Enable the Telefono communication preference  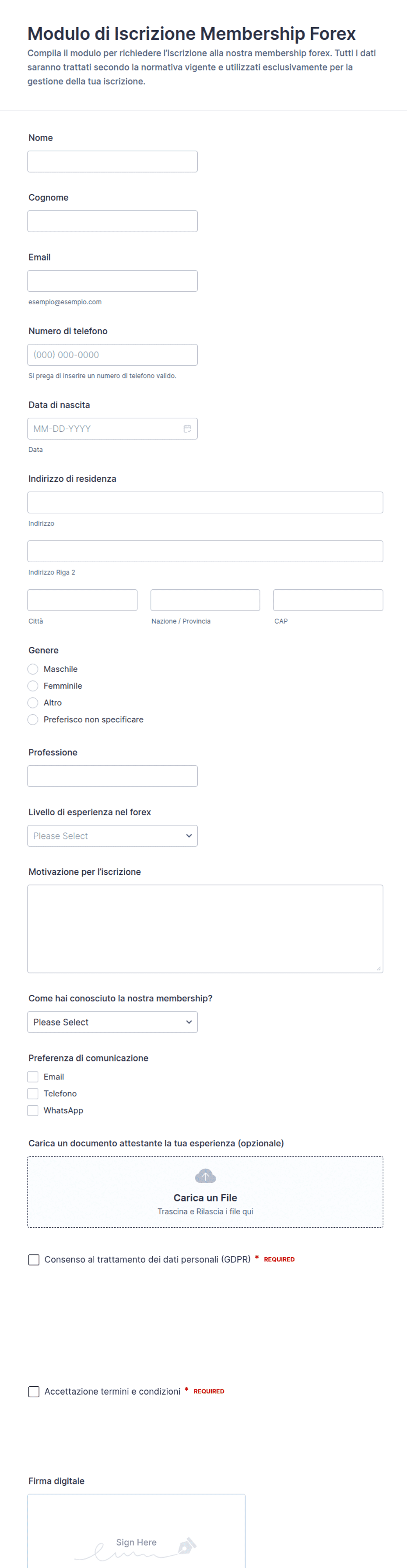pyautogui.click(x=33, y=1094)
